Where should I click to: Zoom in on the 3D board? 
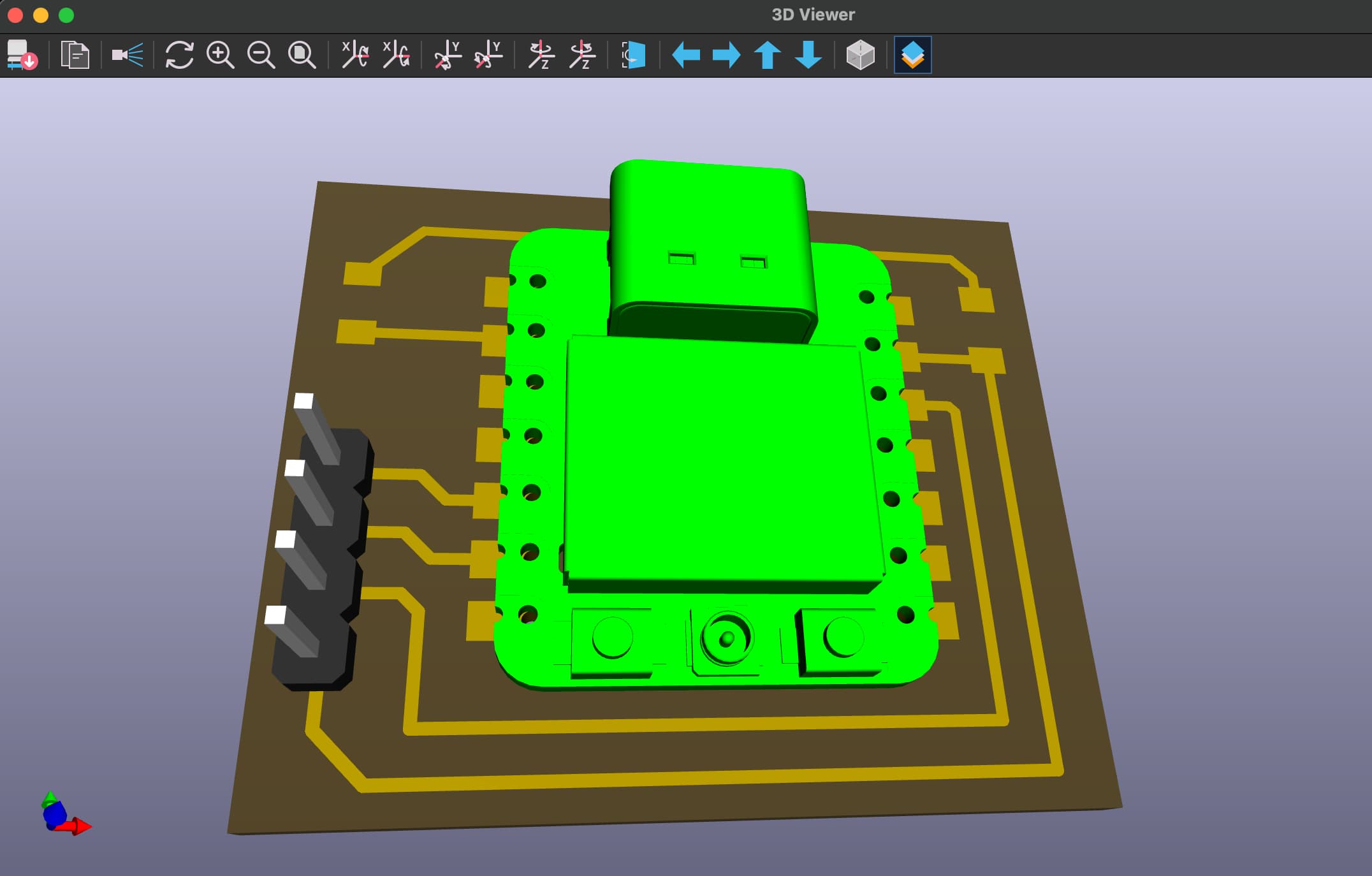220,55
